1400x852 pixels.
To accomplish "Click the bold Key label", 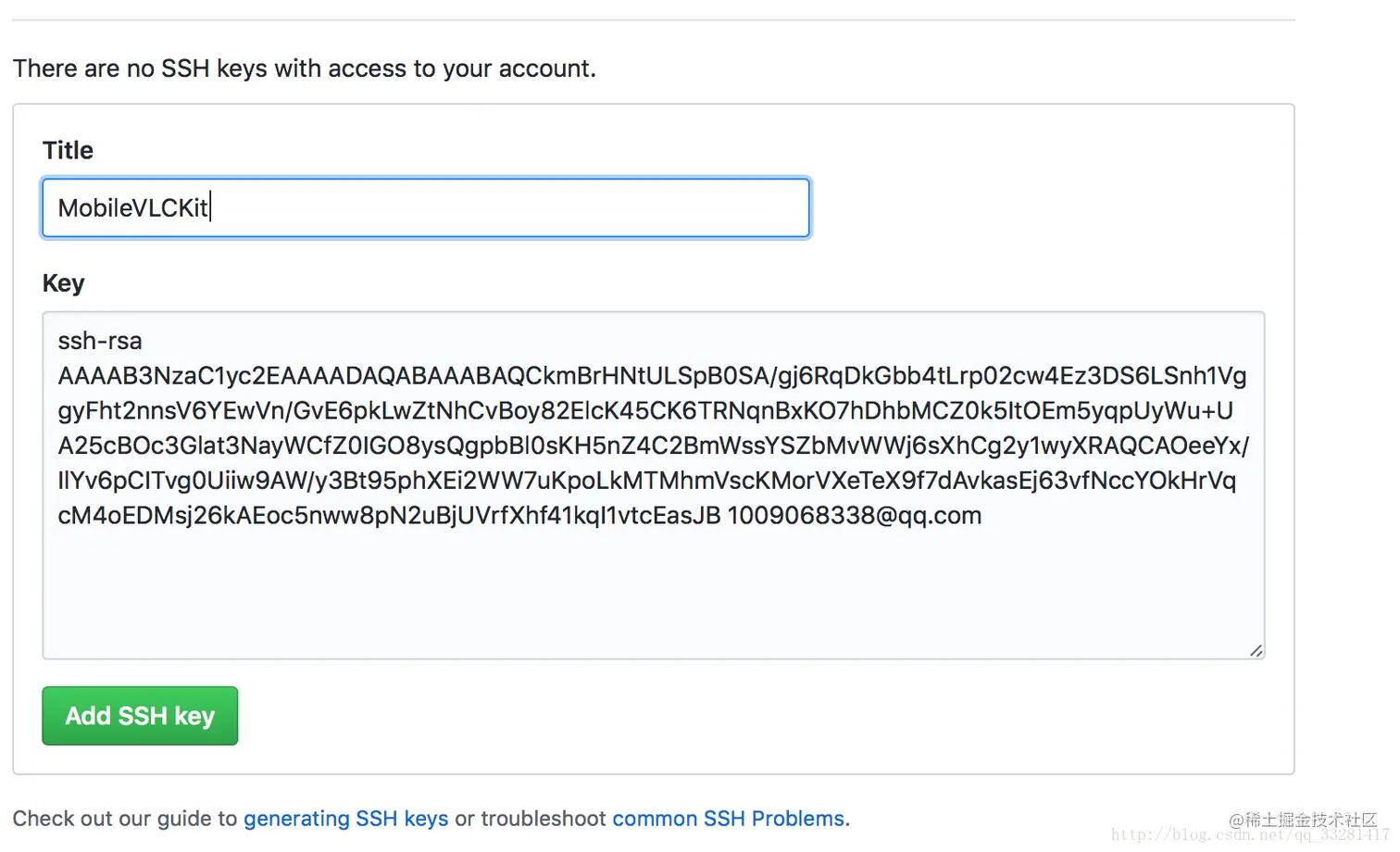I will point(63,282).
